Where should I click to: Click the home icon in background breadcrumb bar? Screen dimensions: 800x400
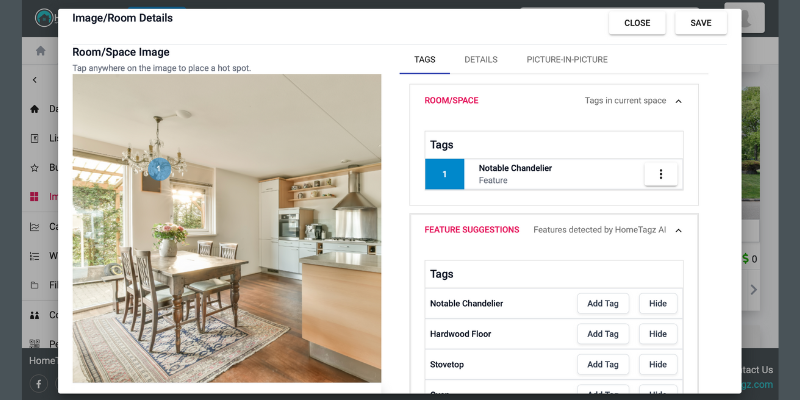[x=40, y=51]
